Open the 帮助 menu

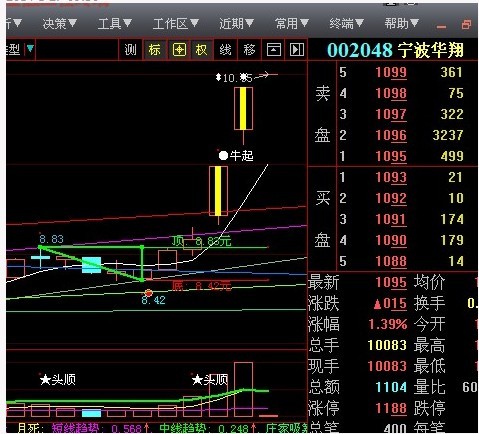401,24
